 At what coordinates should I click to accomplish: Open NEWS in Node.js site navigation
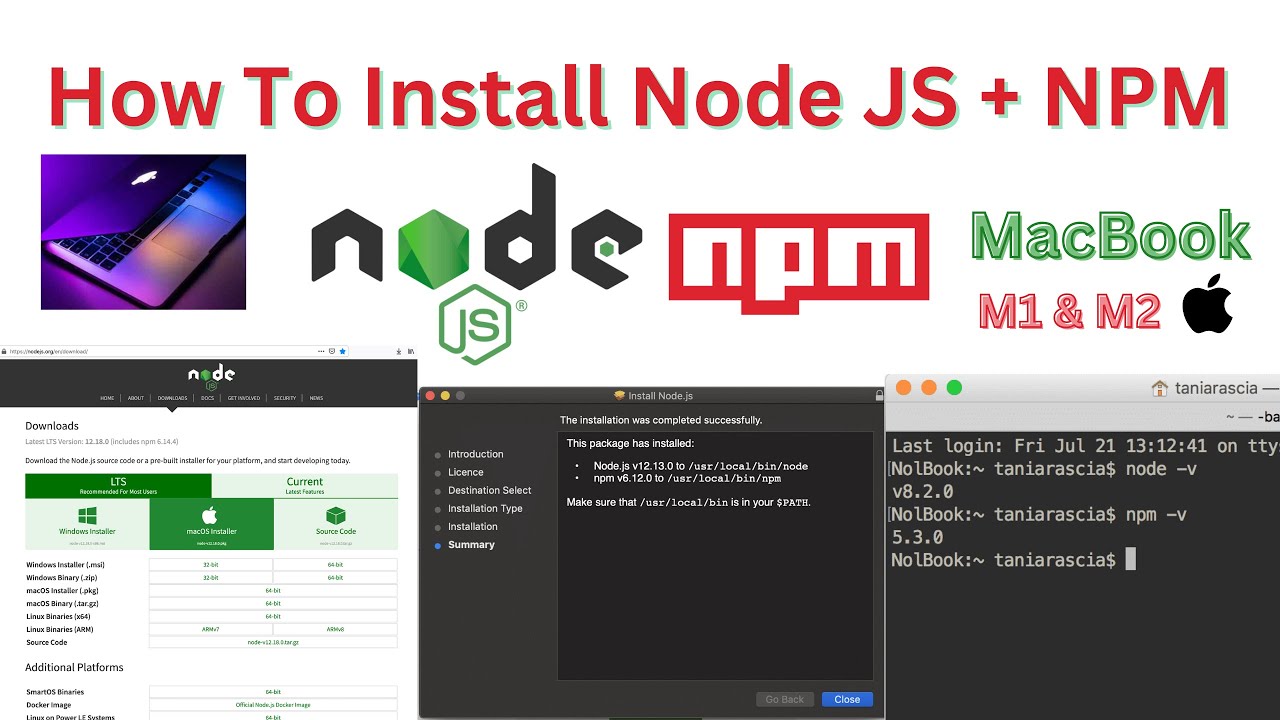point(316,398)
